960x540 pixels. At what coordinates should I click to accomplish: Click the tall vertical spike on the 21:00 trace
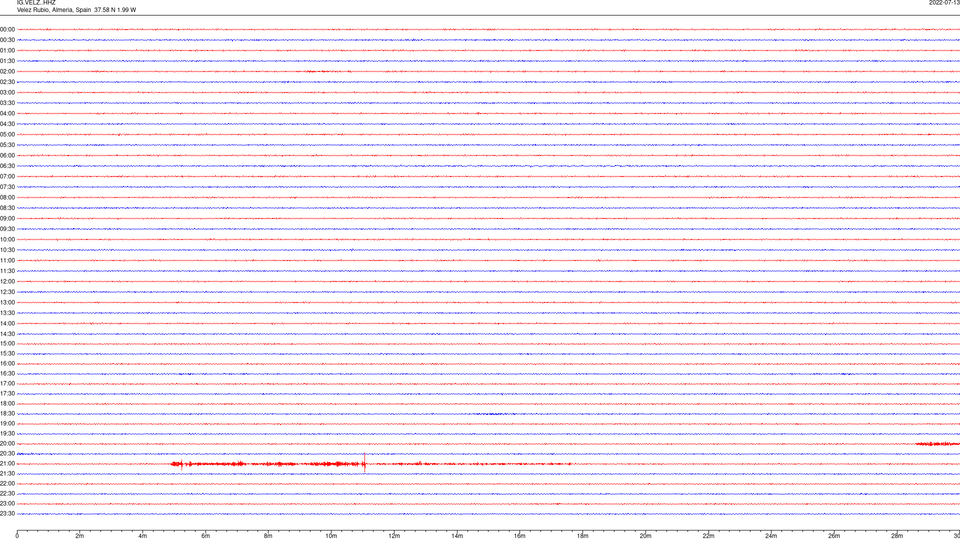365,463
